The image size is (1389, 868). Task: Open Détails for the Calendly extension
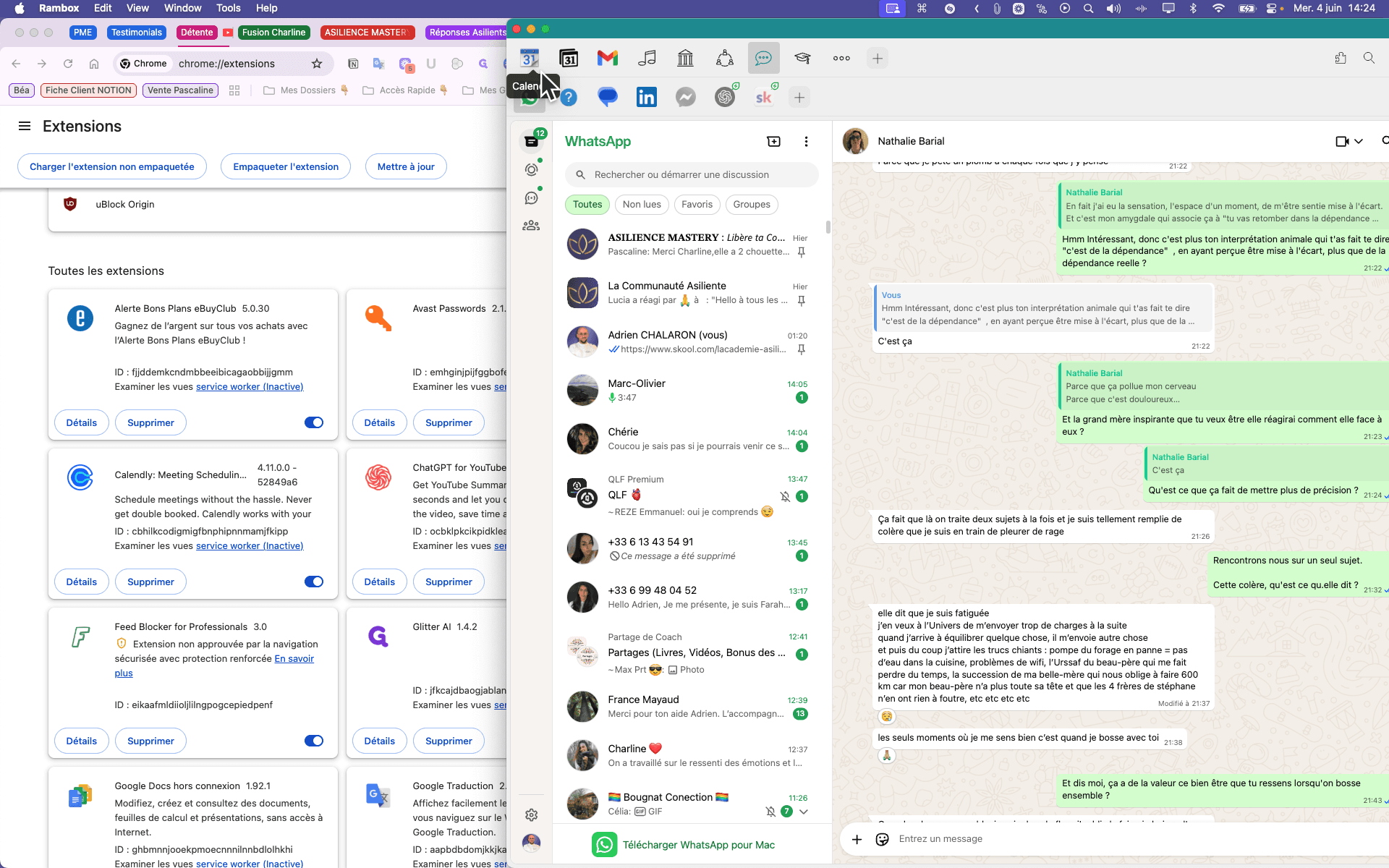tap(82, 582)
